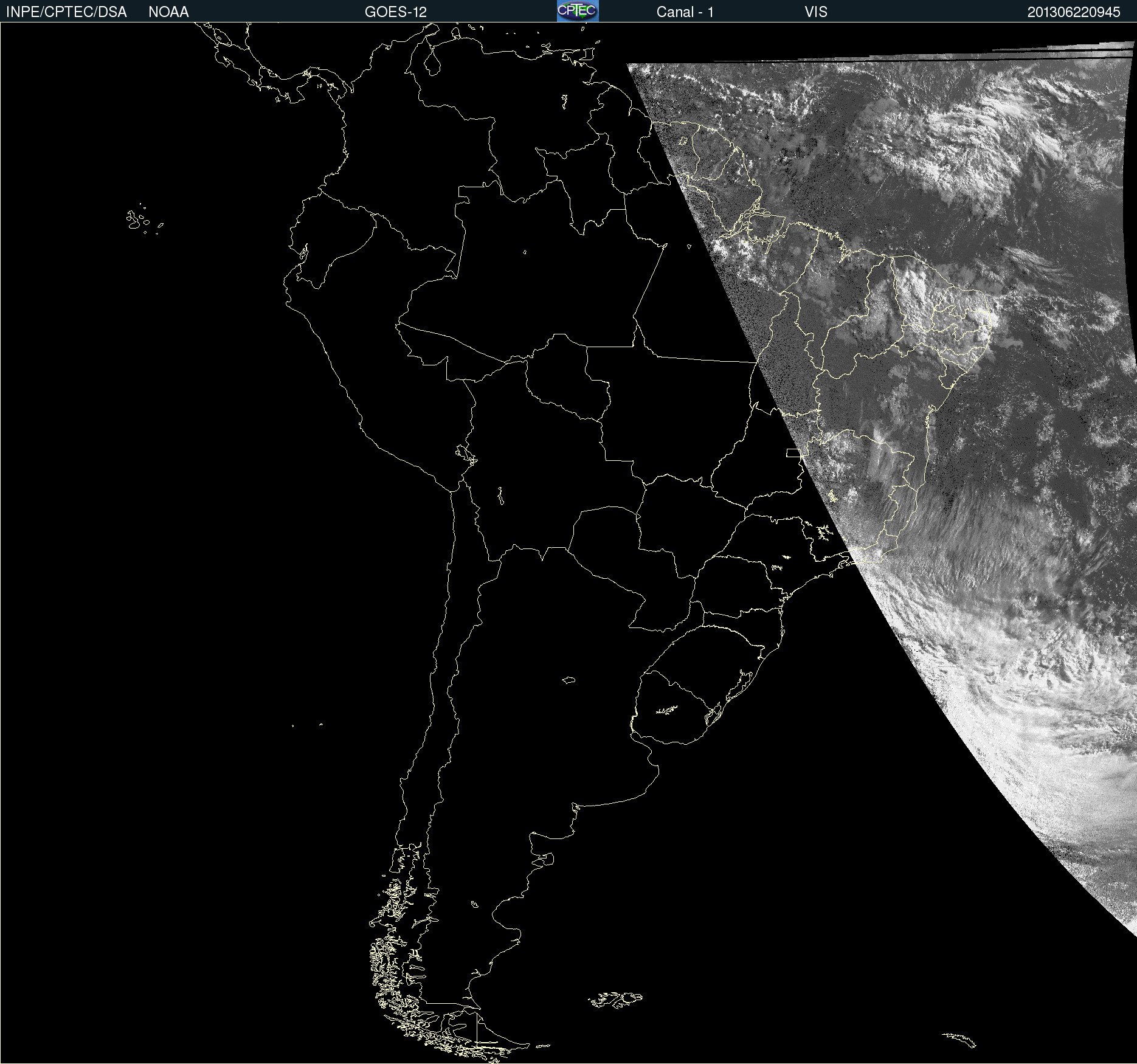
Task: Click the timestamp 201306220945
Action: pos(1074,12)
